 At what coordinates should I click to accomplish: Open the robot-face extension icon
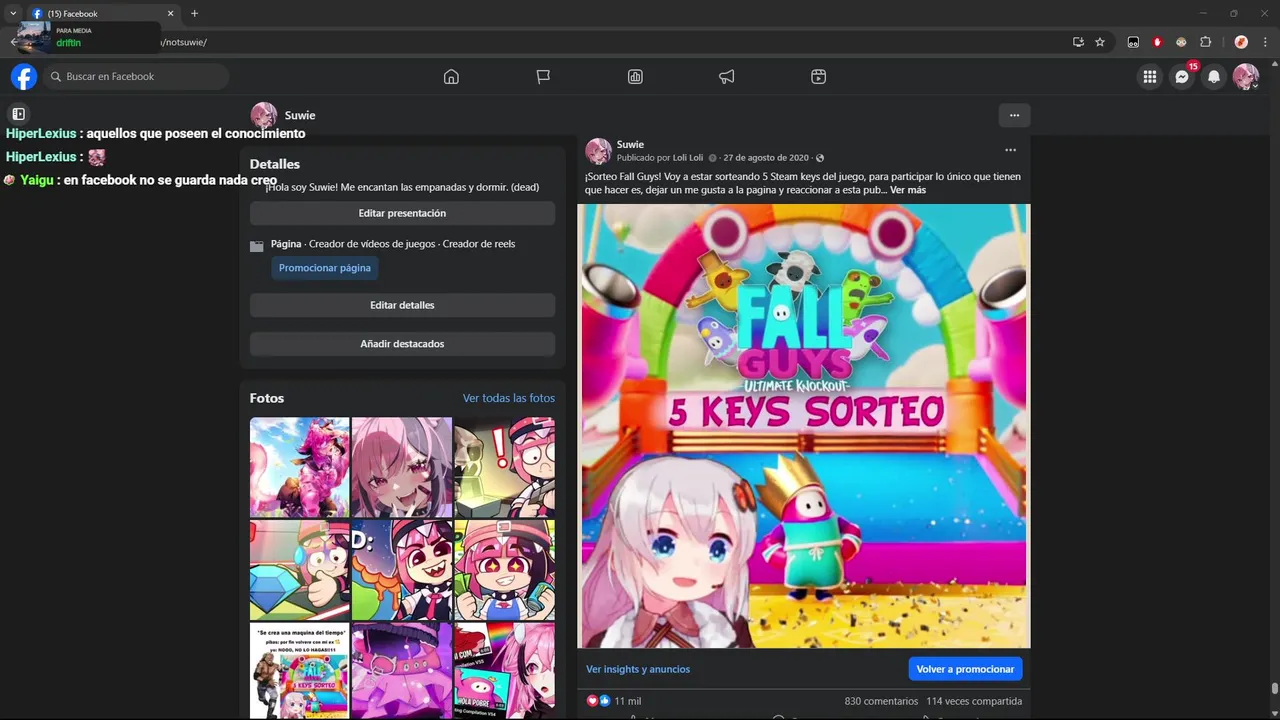(x=1133, y=42)
